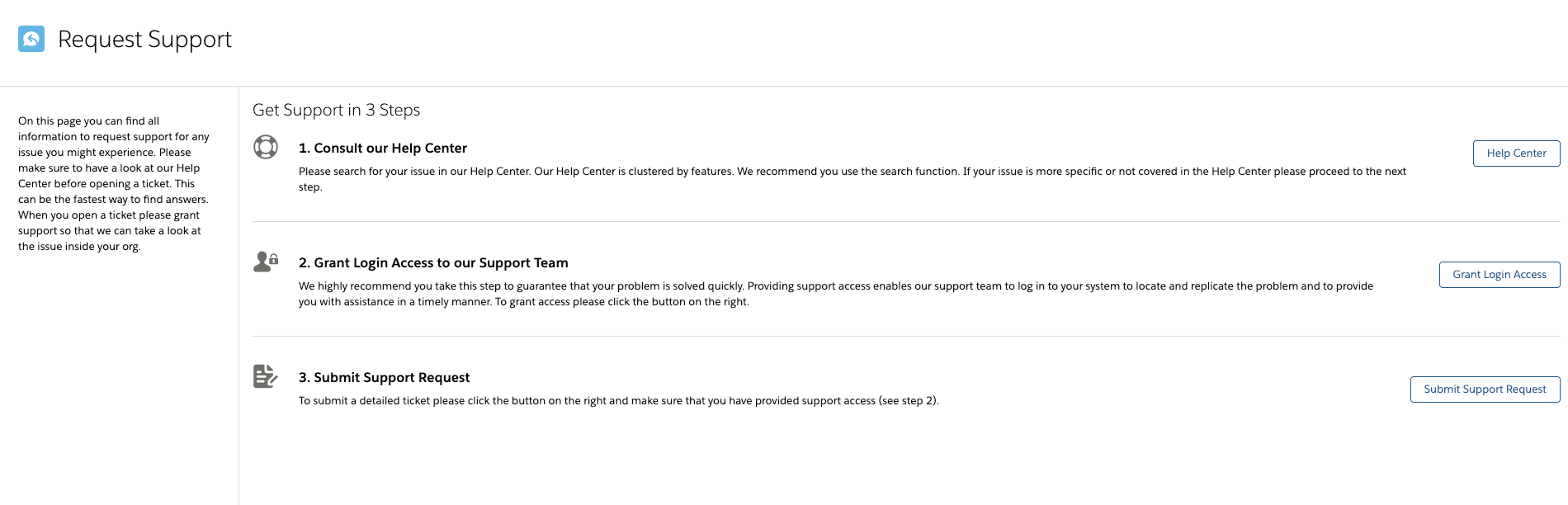Click the Grant Login Access button

(x=1499, y=275)
